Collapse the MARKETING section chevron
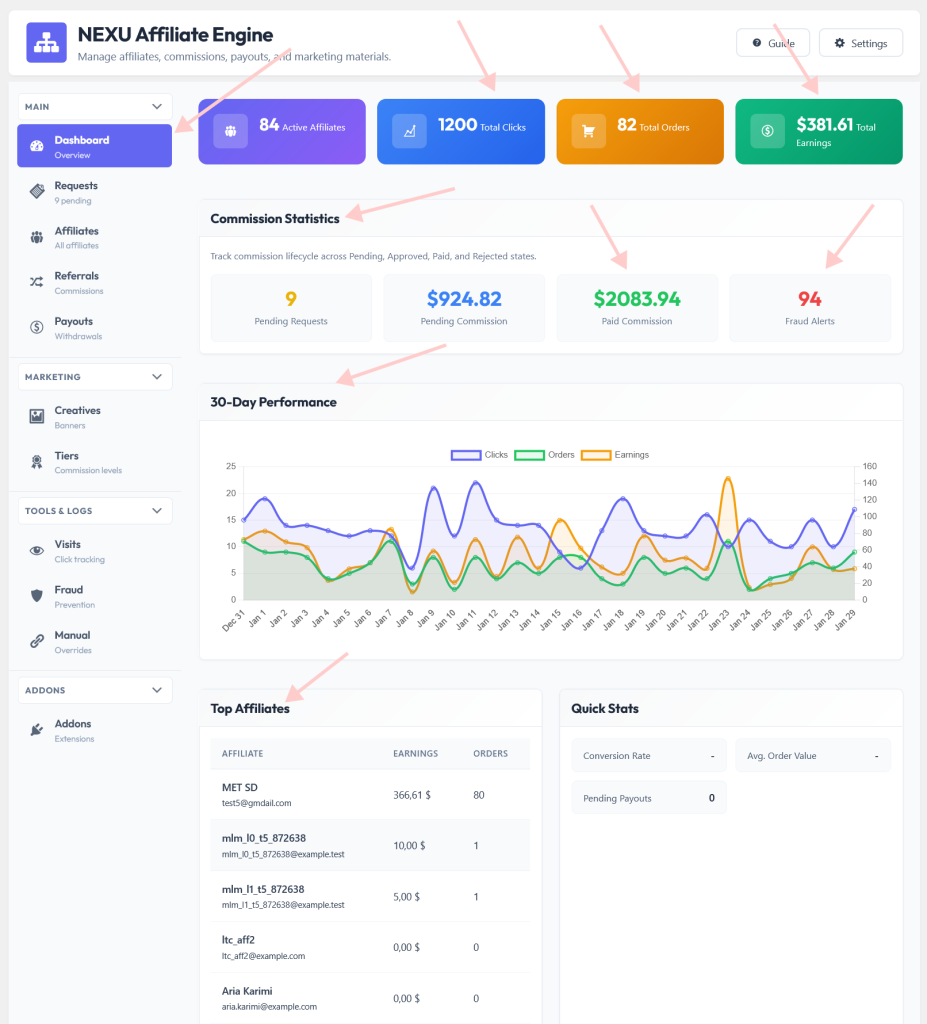This screenshot has width=927, height=1024. click(x=157, y=377)
